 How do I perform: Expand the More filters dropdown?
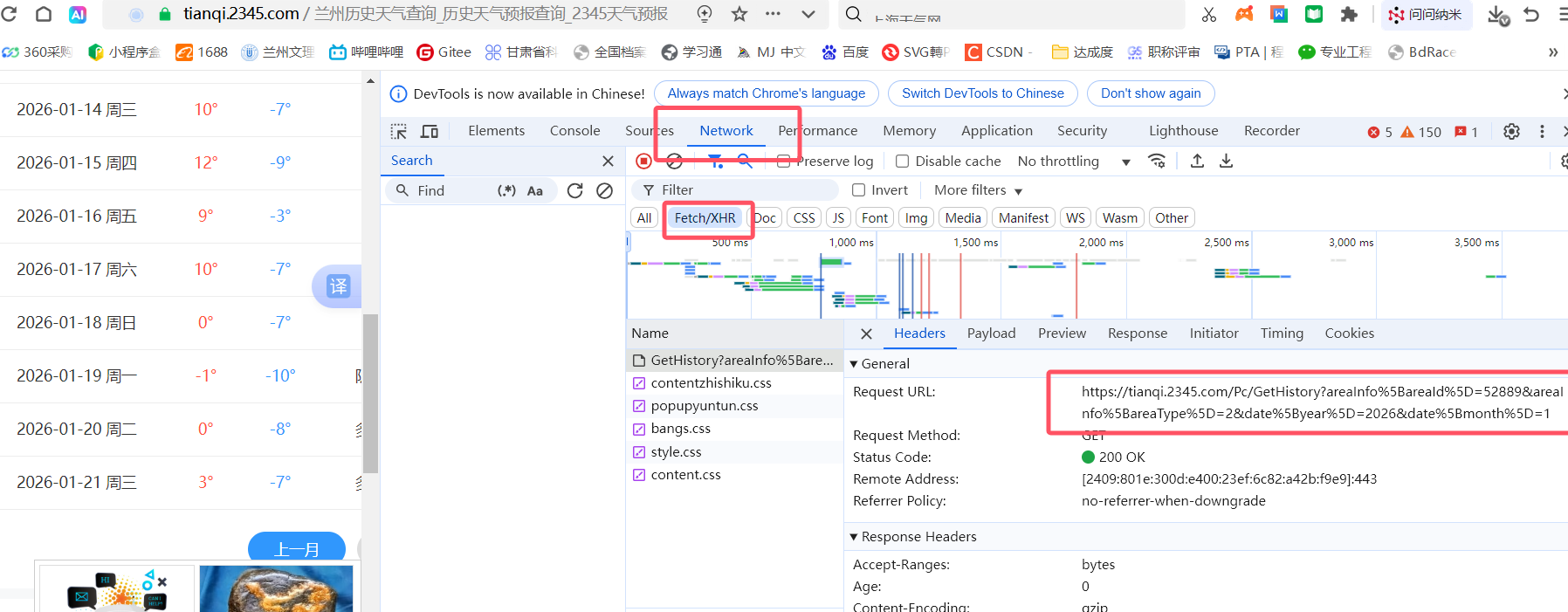tap(978, 190)
